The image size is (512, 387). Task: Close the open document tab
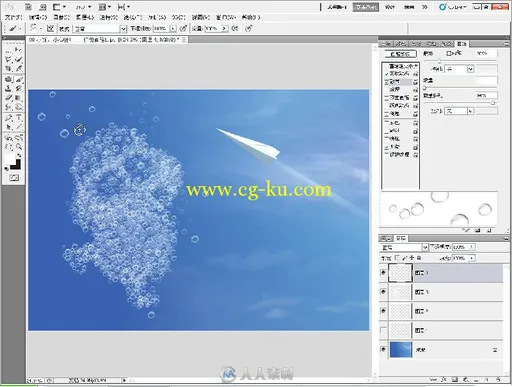coord(184,40)
